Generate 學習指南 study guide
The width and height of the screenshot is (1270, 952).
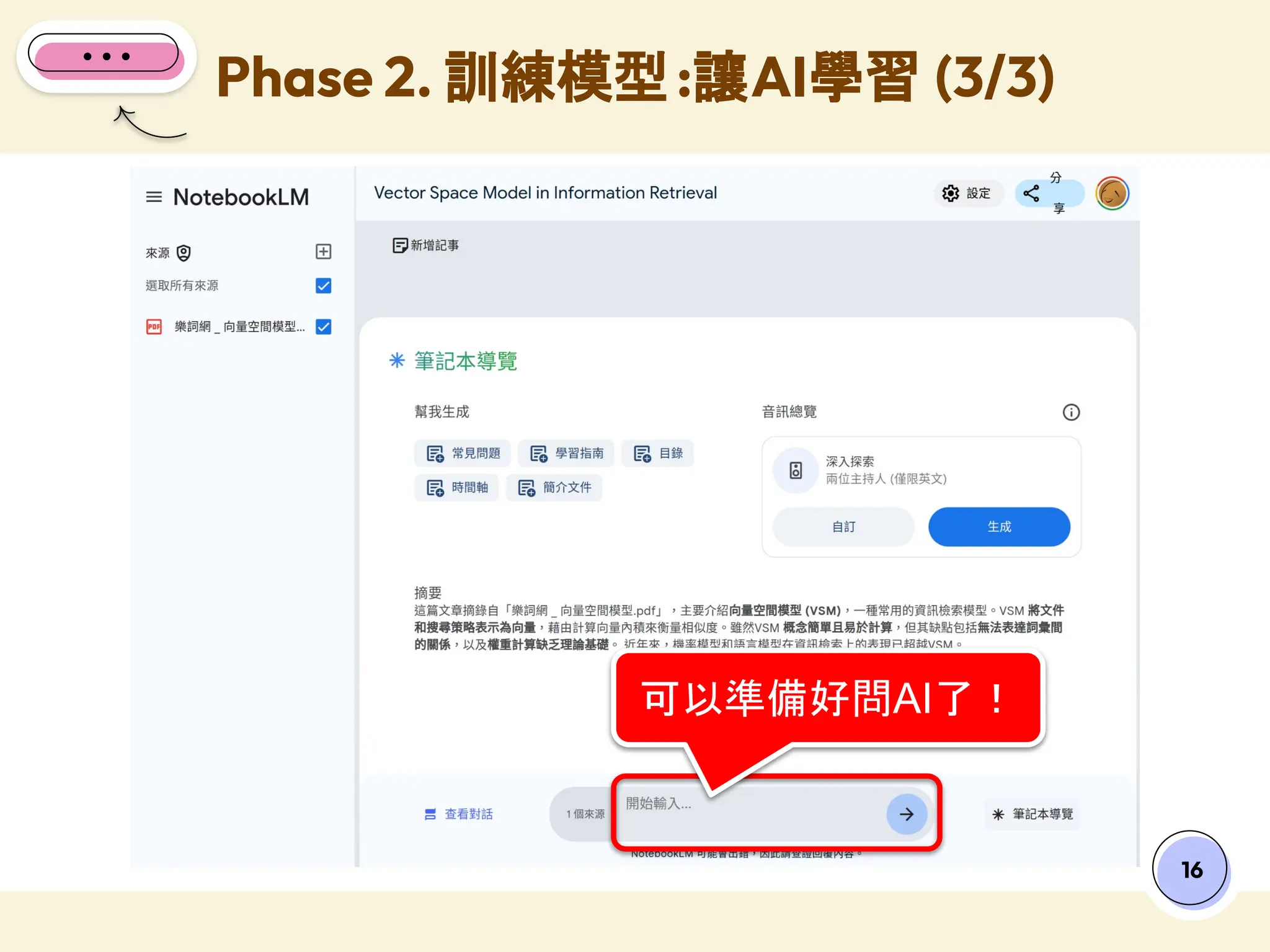point(566,453)
